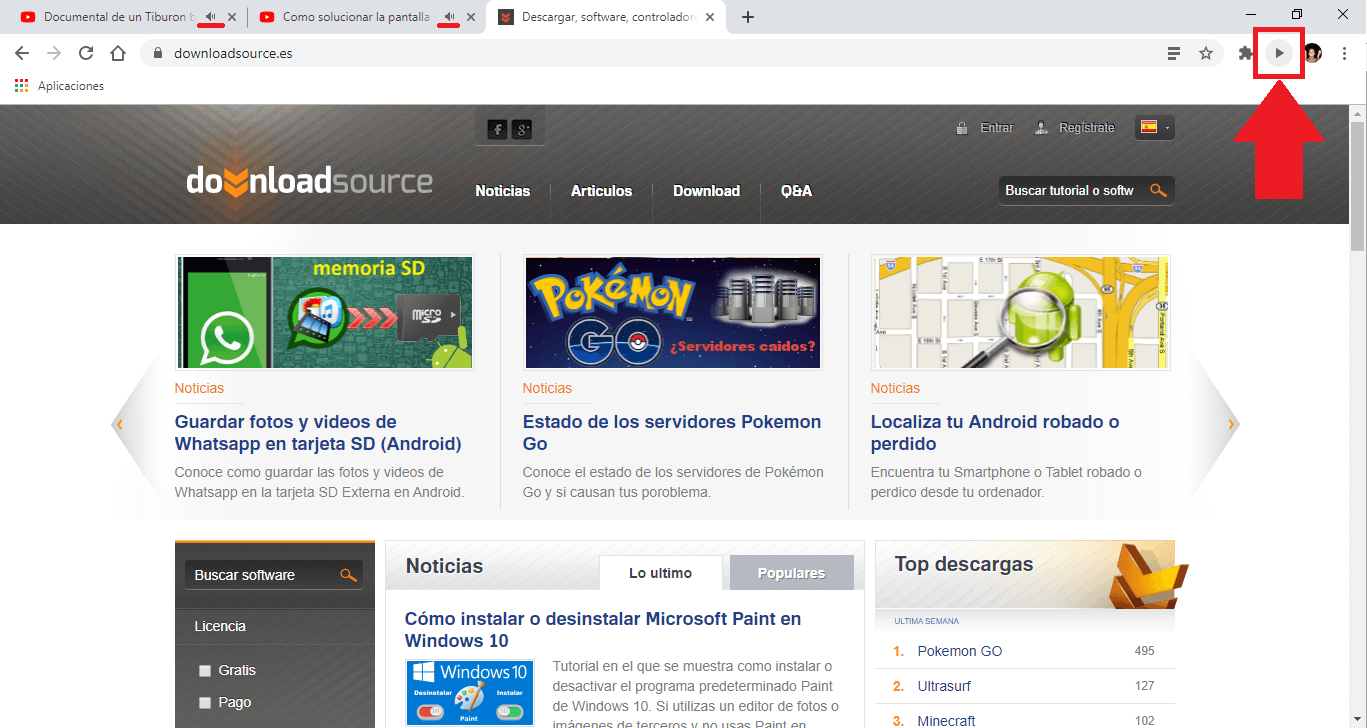Image resolution: width=1367 pixels, height=728 pixels.
Task: Select the Populares news tab
Action: 791,573
